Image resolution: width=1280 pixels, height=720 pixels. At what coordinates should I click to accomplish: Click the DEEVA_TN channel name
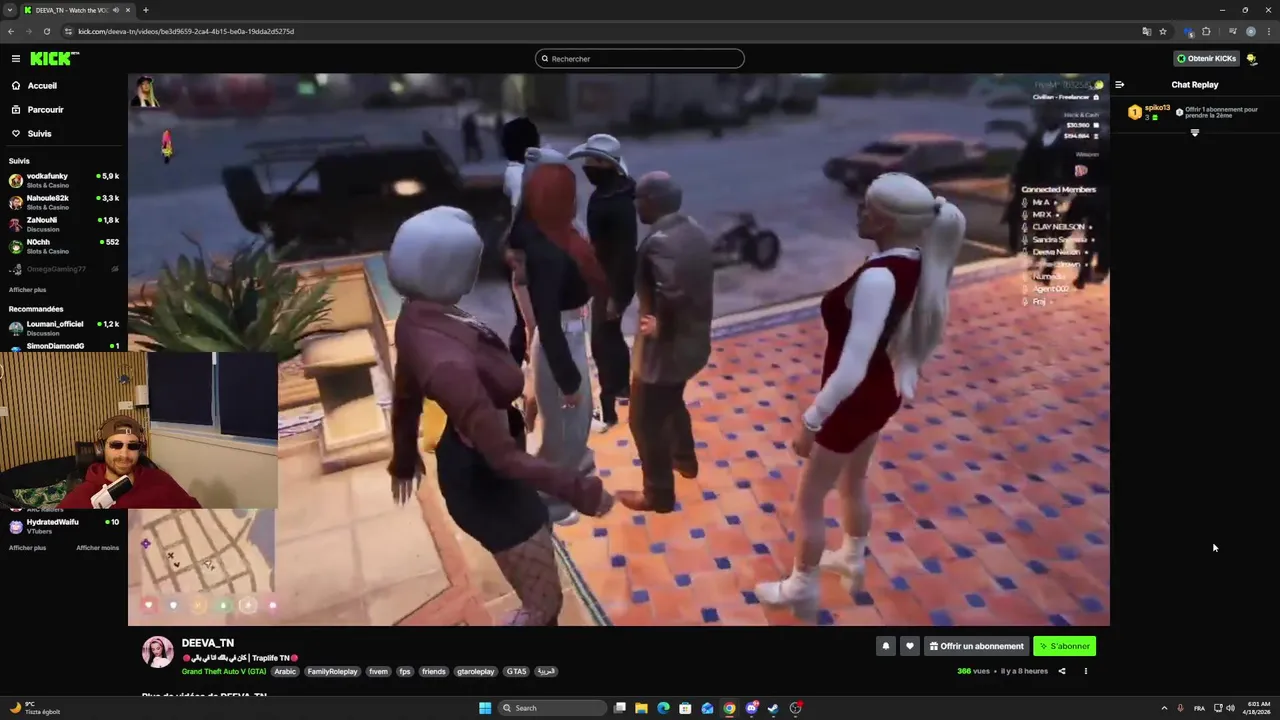[208, 643]
